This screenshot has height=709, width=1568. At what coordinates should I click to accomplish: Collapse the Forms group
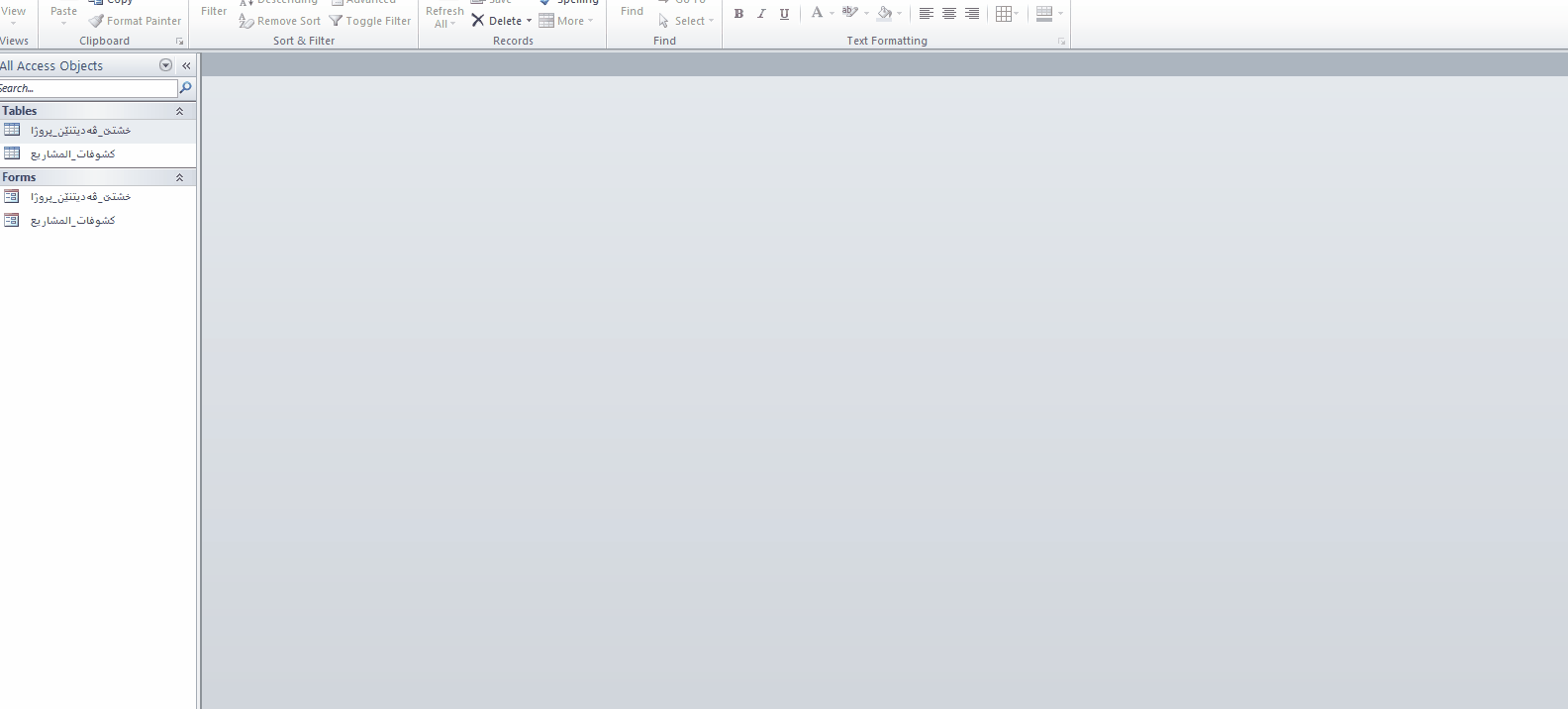(179, 177)
